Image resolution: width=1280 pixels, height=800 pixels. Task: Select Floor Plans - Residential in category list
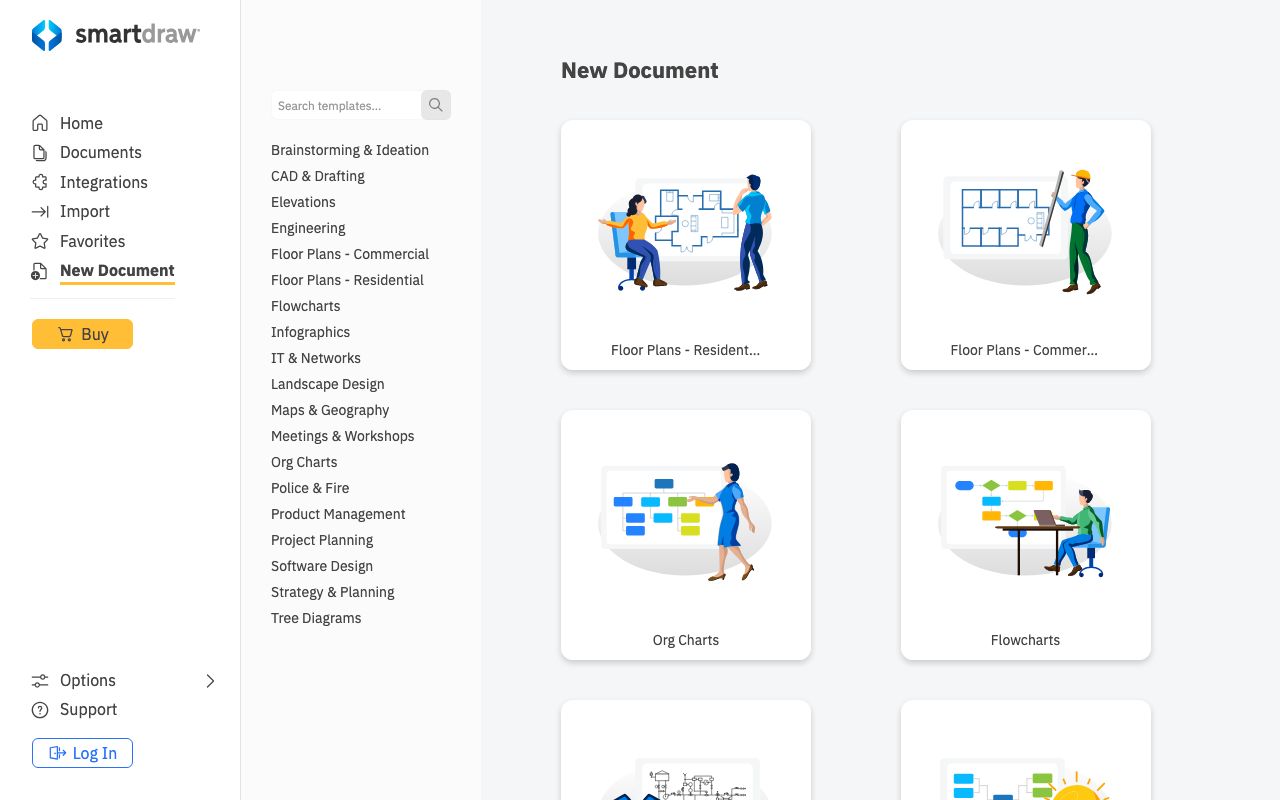point(347,280)
